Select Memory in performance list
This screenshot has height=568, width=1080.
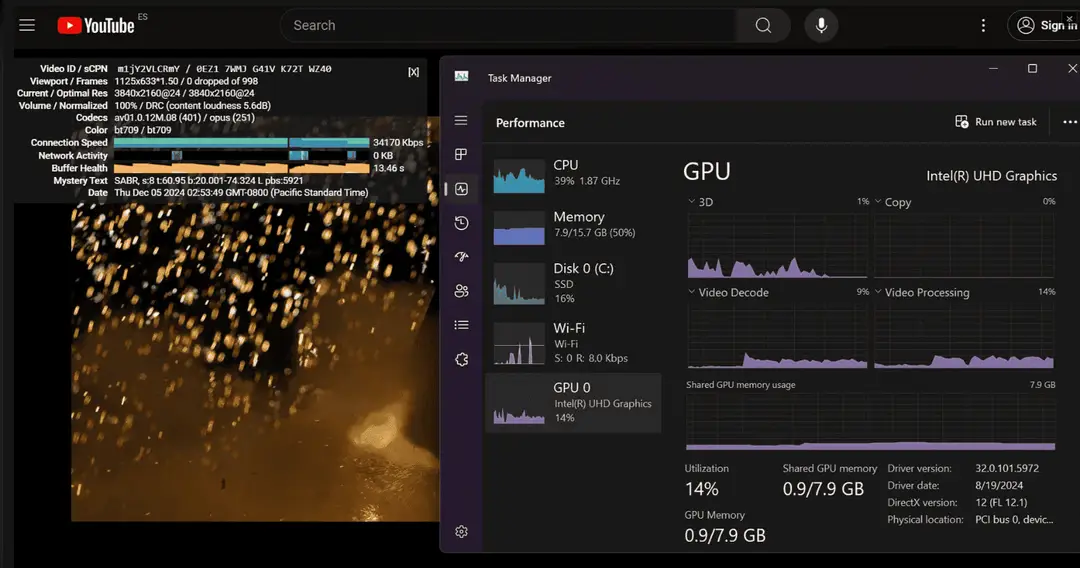coord(573,227)
